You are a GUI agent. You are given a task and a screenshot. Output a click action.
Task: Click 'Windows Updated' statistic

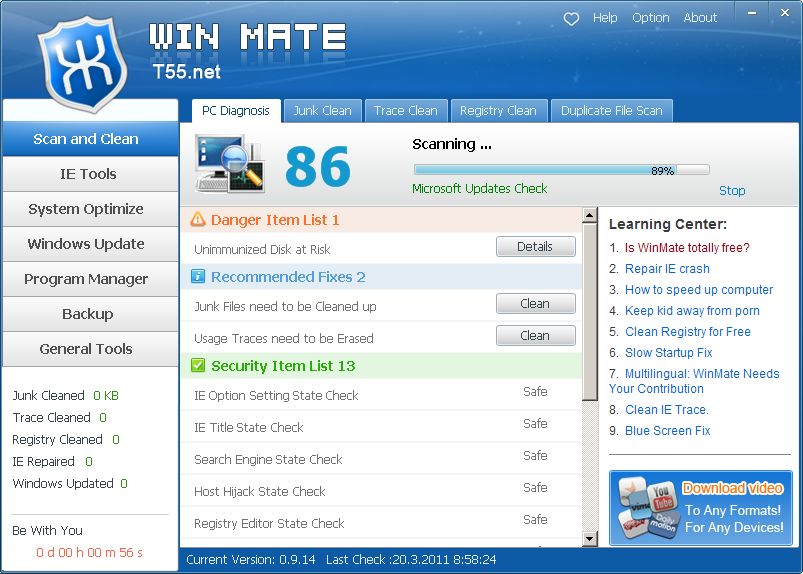70,483
